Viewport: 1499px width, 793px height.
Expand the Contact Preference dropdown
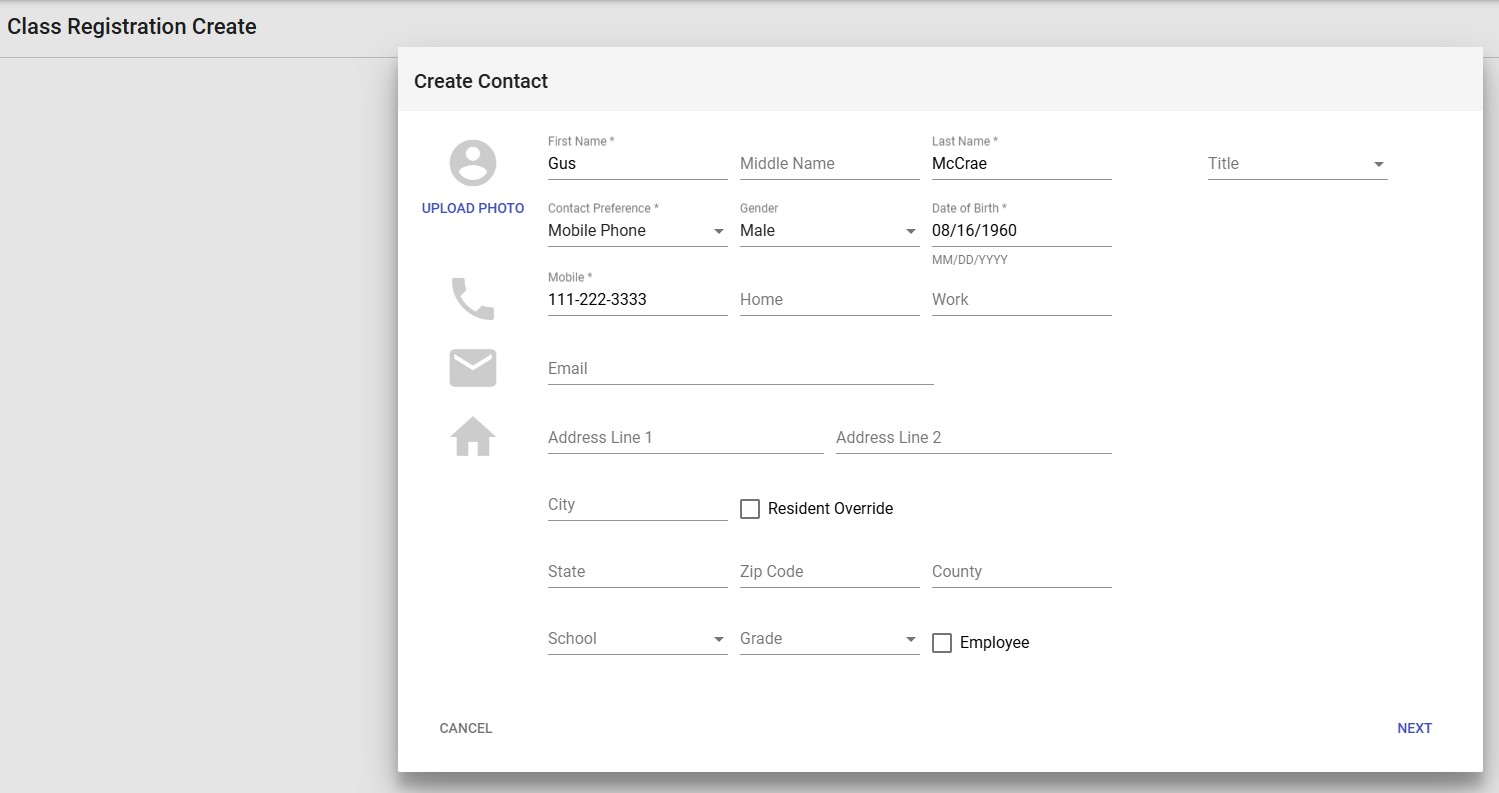click(x=637, y=231)
